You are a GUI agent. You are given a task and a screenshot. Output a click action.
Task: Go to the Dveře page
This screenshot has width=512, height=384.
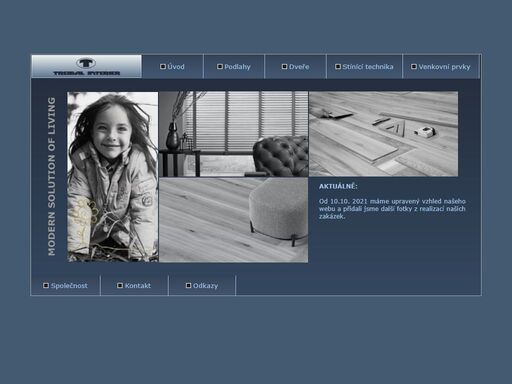(299, 67)
